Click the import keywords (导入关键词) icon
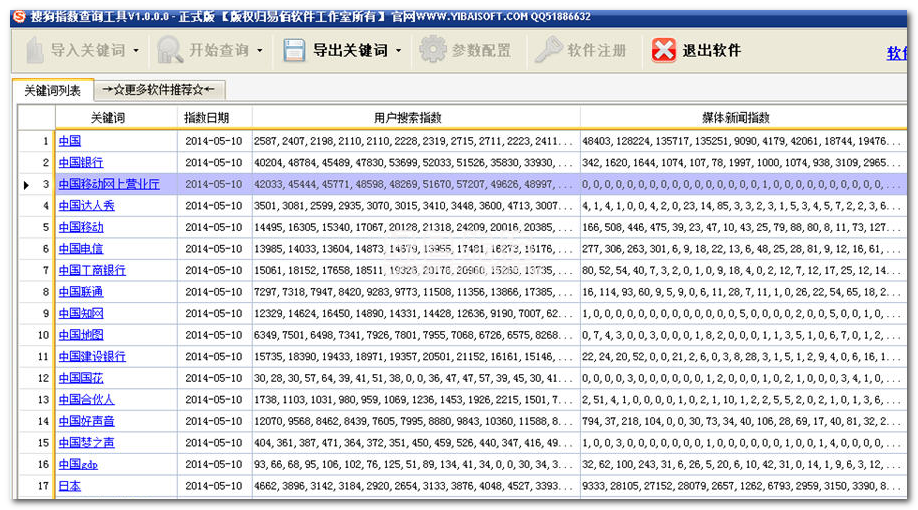Screen dimensions: 918x510 (35, 50)
